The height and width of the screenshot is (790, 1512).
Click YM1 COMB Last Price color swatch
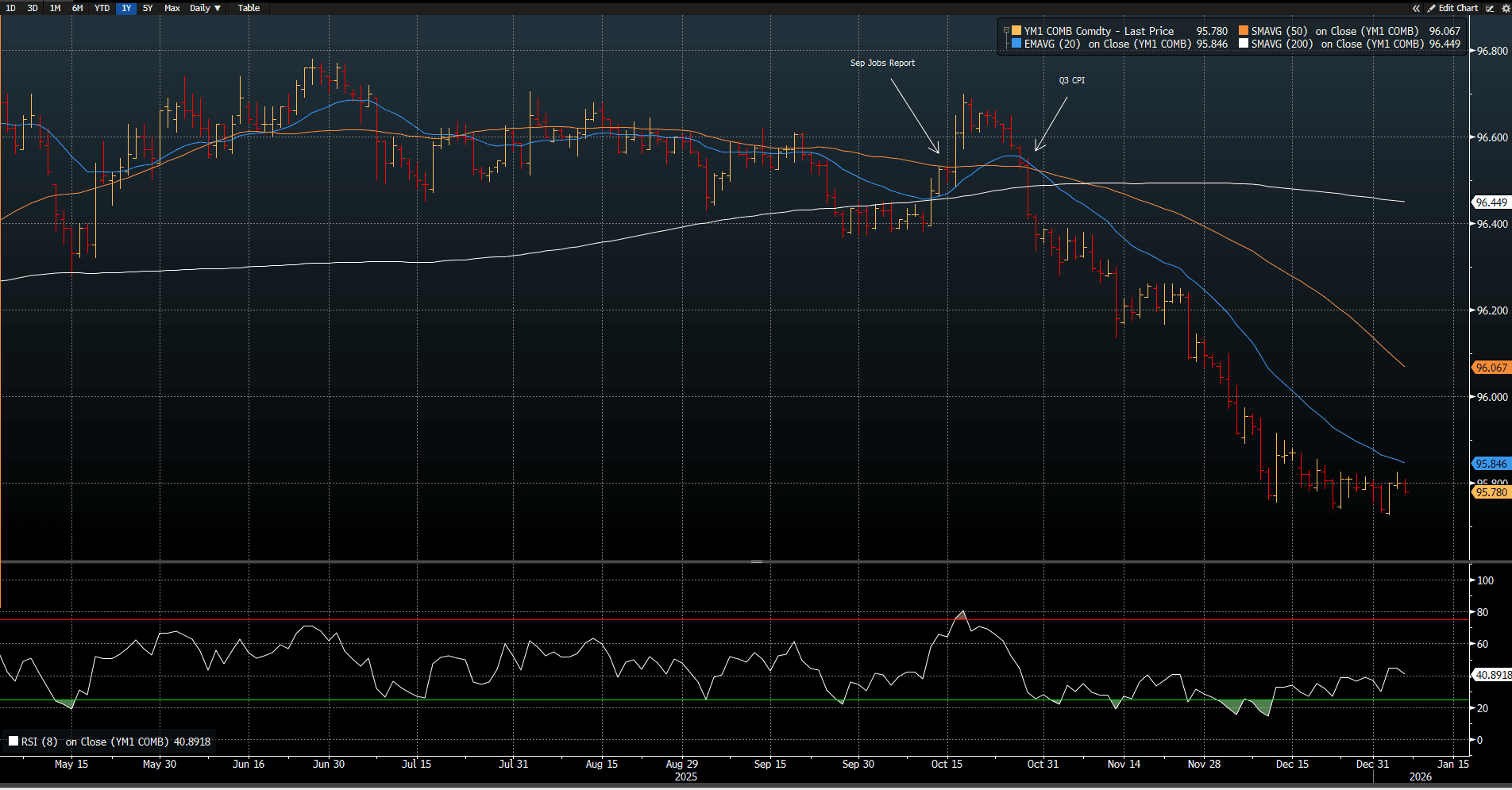[1016, 31]
